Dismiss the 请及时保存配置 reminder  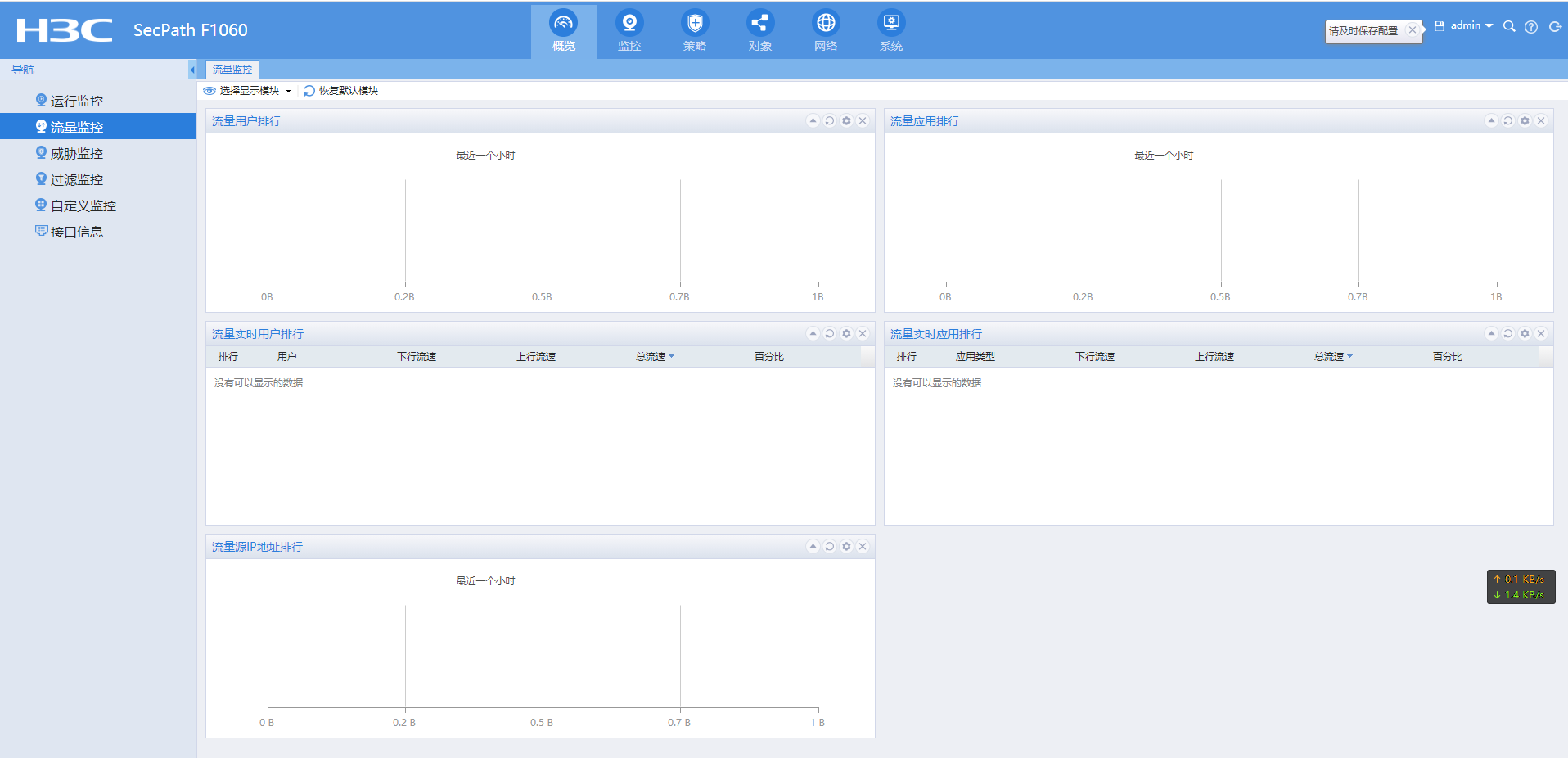coord(1412,30)
